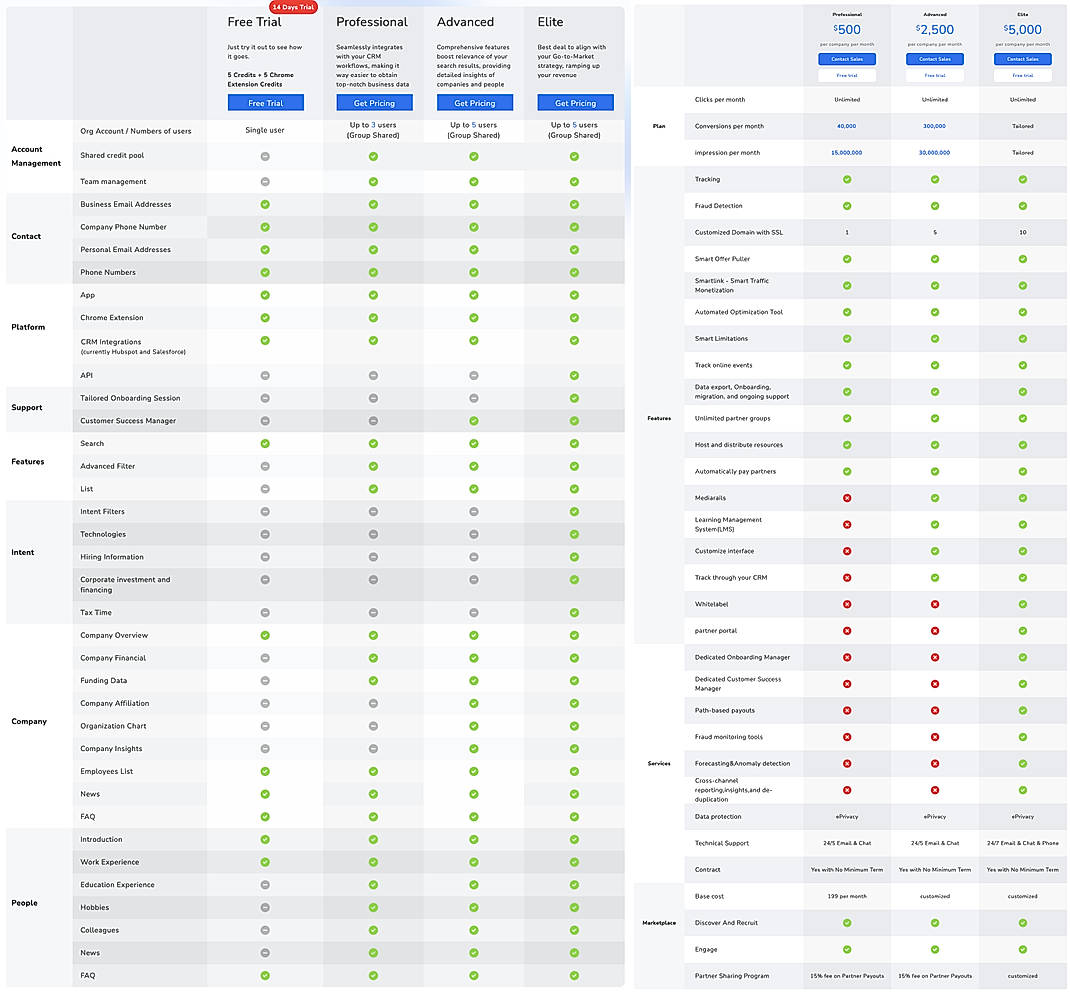Click Get Pricing under Advanced plan
Viewport: 1070px width, 993px height.
473,102
